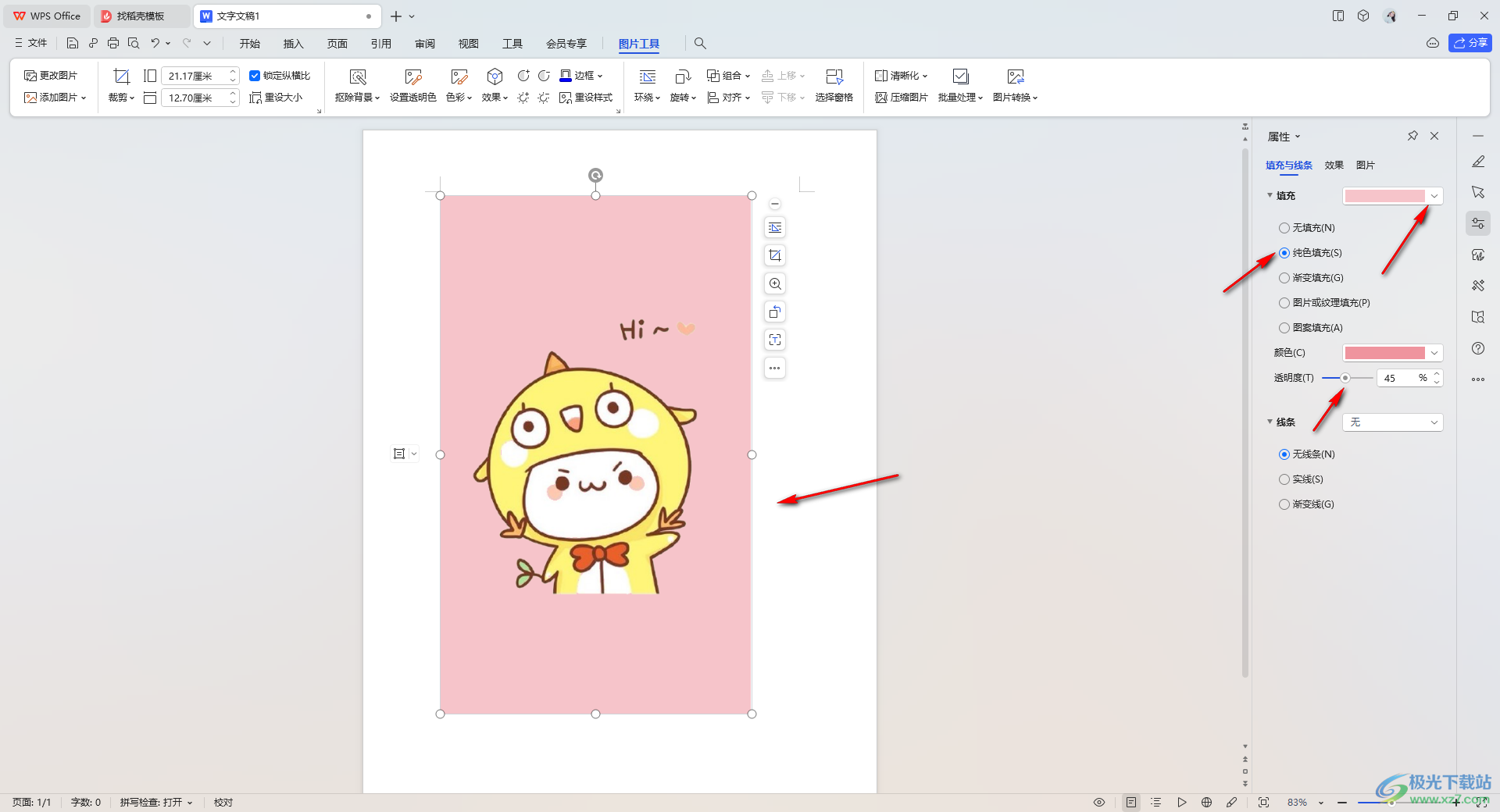Toggle the 锁定纵横比 checkbox
The image size is (1500, 812).
[x=255, y=76]
